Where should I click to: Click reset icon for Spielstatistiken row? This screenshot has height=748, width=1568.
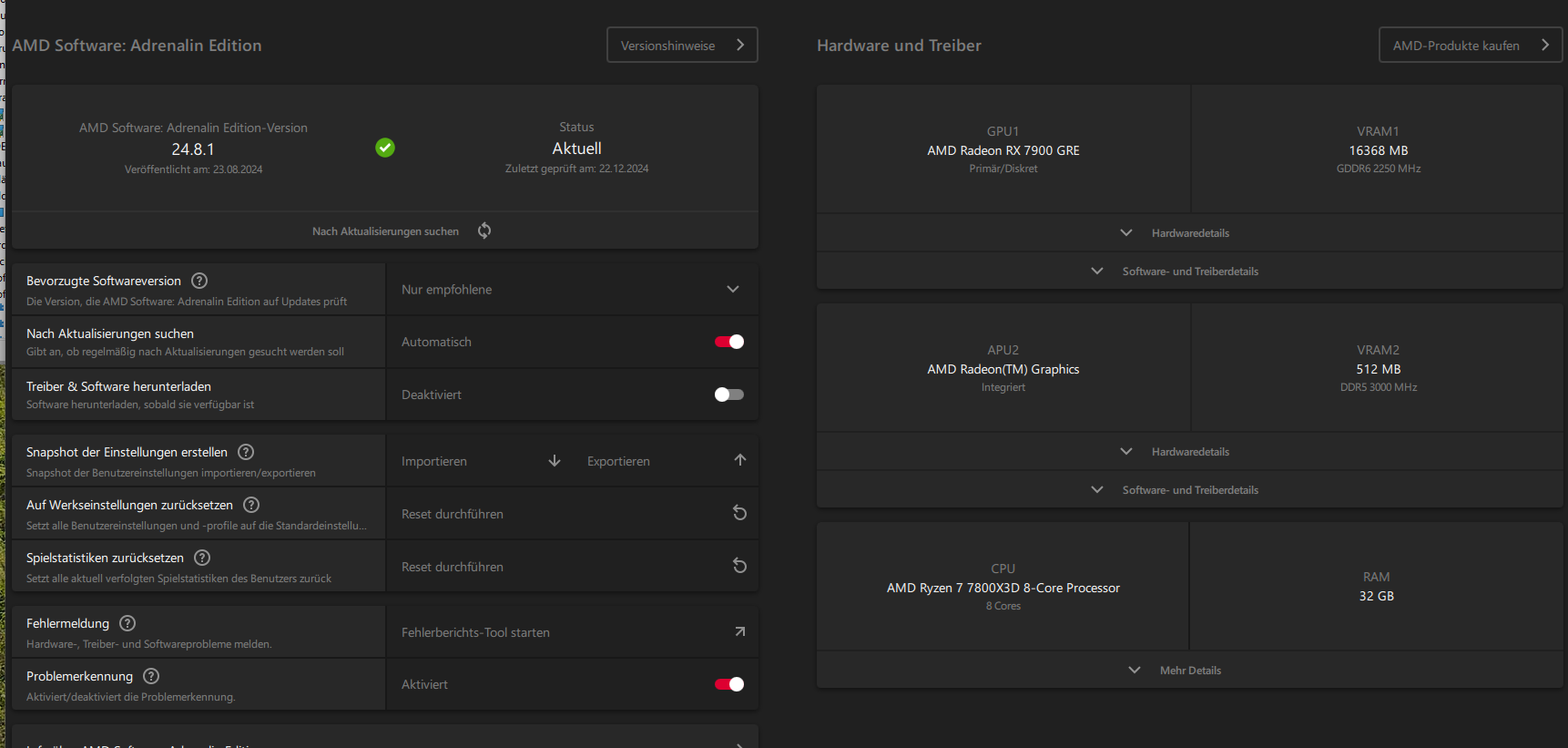[740, 566]
